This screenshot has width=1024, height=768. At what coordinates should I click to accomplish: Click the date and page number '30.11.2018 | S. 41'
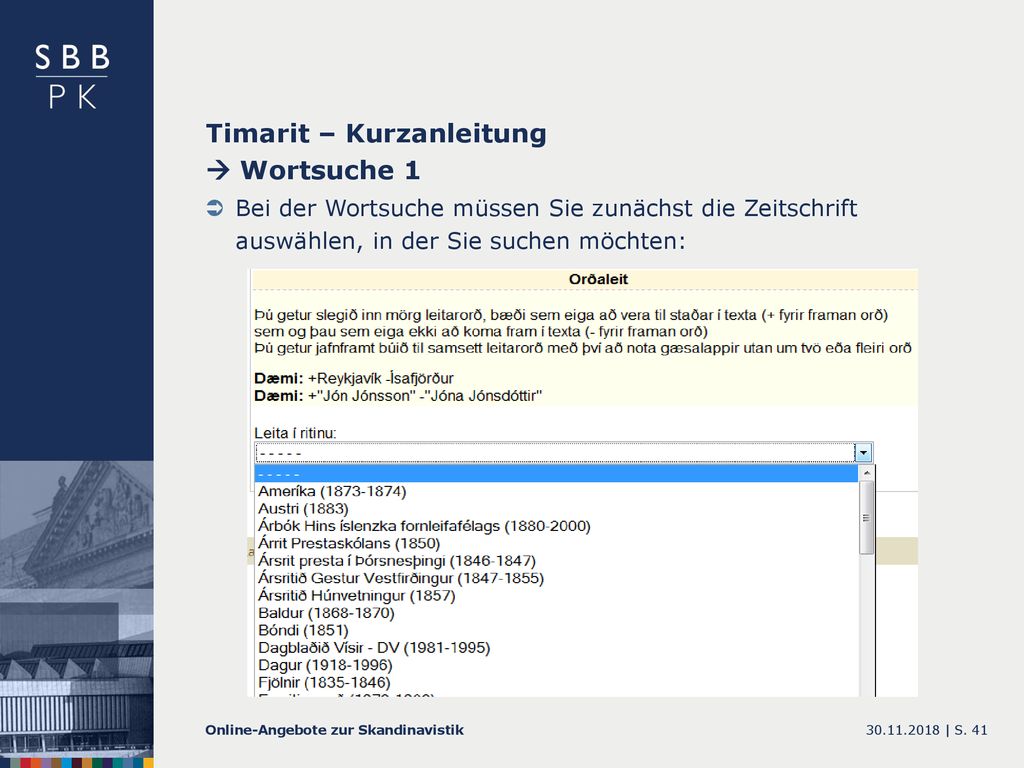[x=927, y=730]
